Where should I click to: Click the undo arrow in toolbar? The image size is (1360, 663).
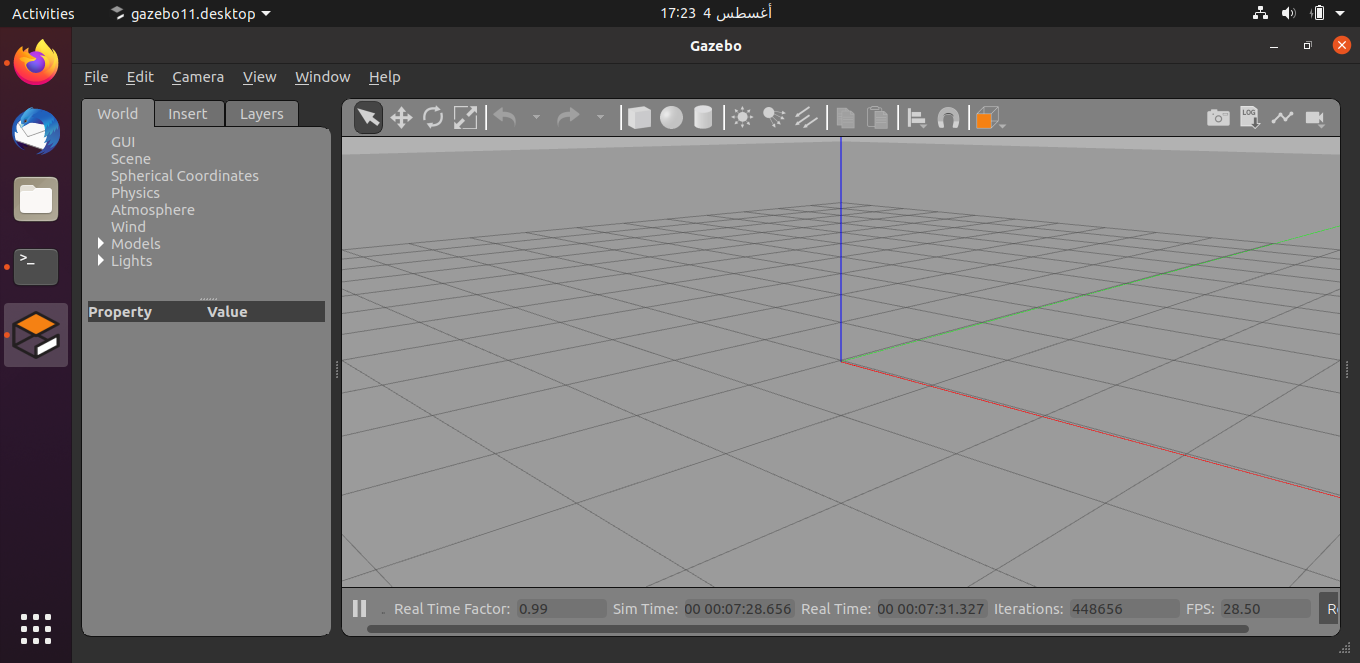tap(505, 118)
